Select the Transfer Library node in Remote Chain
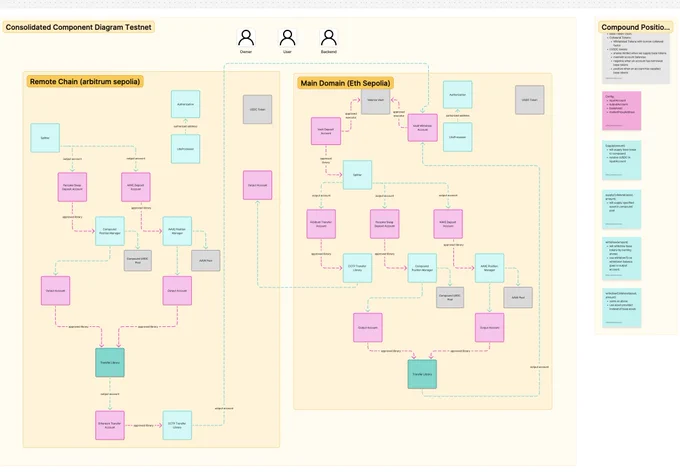The width and height of the screenshot is (680, 472). click(x=110, y=362)
